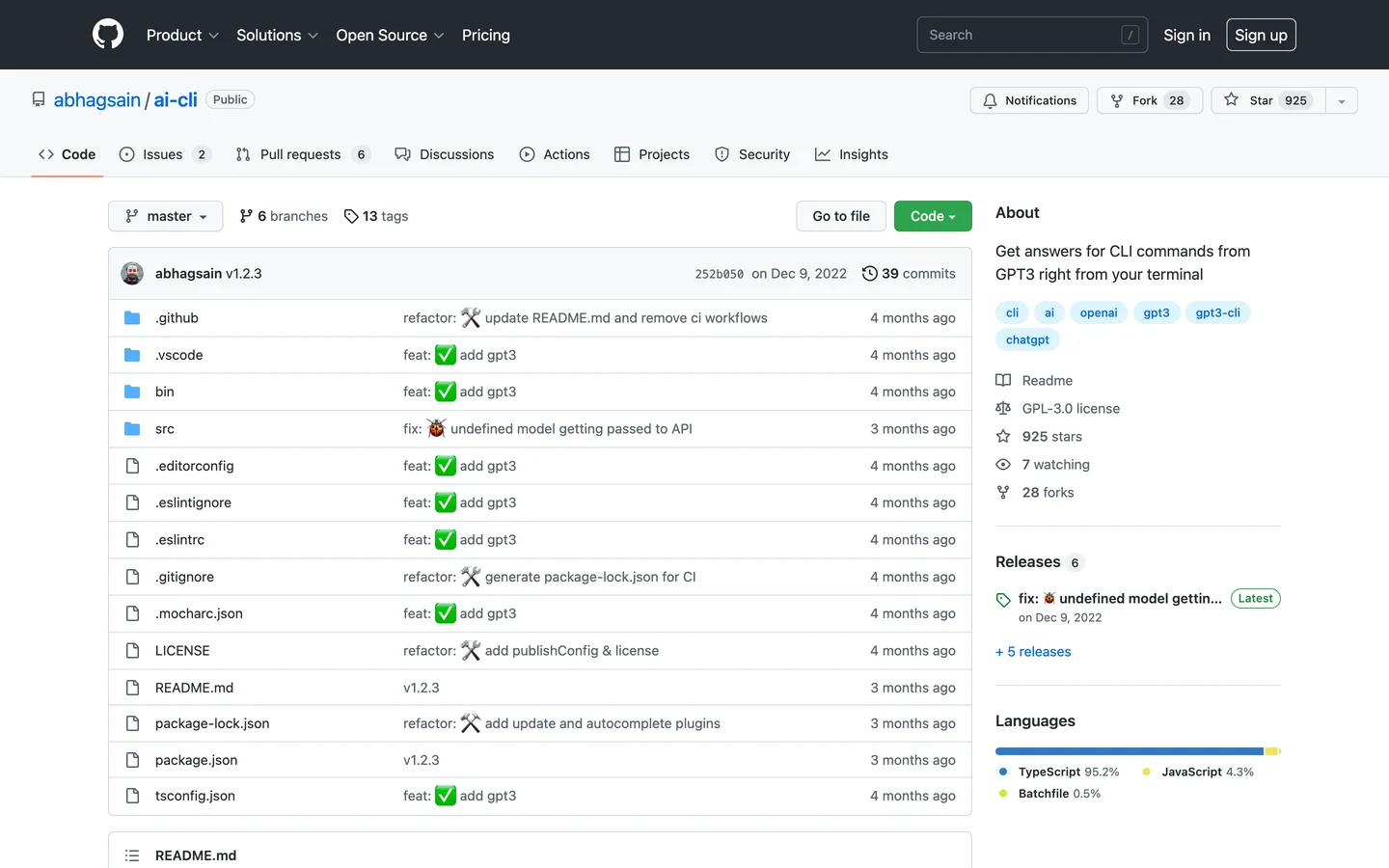Click the tsconfig.json file icon
This screenshot has height=868, width=1389.
point(132,796)
